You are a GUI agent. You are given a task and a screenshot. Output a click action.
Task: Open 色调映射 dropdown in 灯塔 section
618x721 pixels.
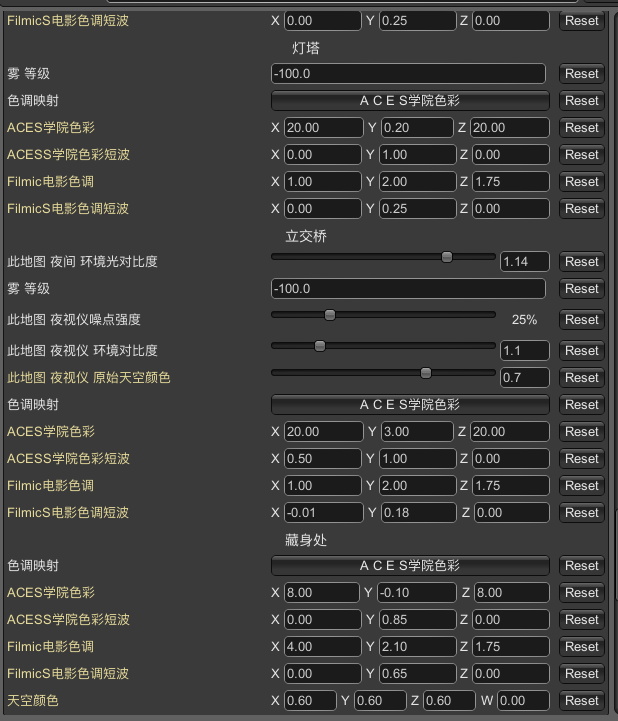tap(410, 101)
